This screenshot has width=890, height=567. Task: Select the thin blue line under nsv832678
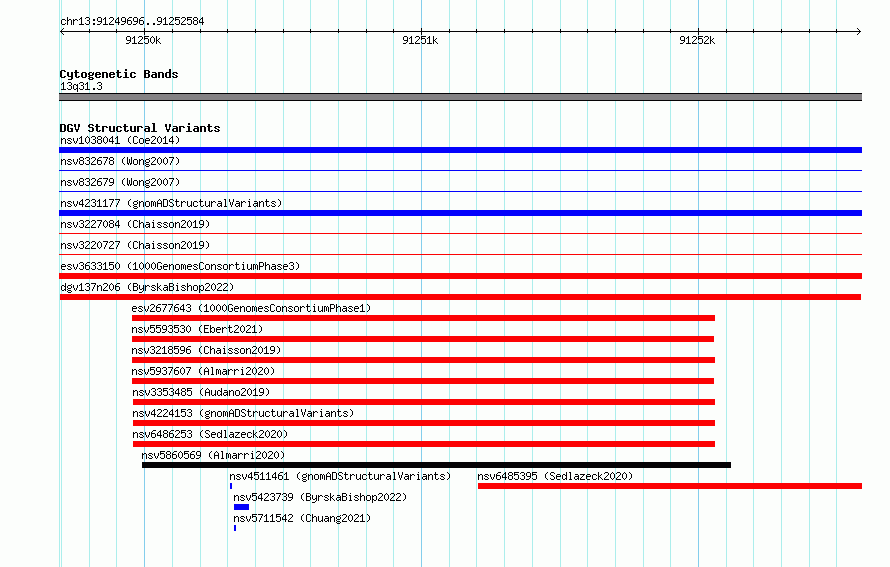(x=460, y=170)
